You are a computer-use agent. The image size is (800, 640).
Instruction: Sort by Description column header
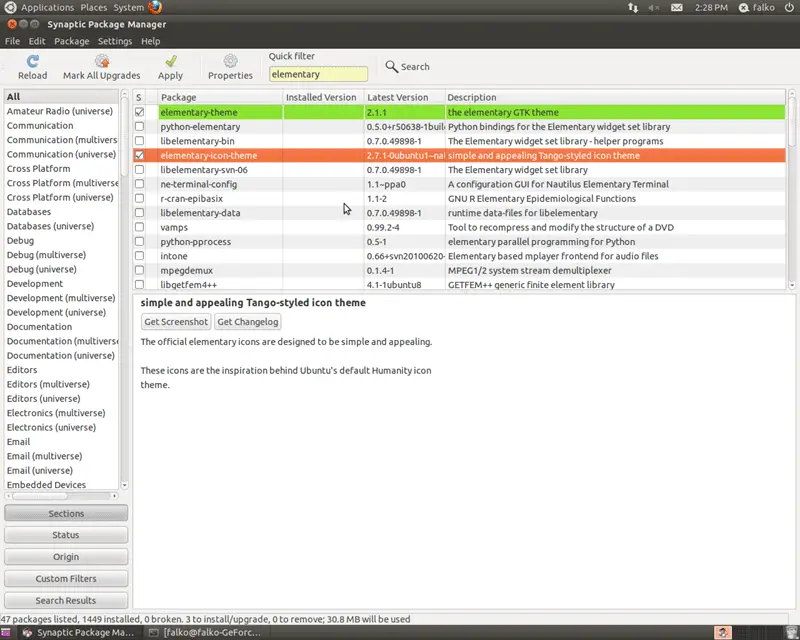pyautogui.click(x=615, y=97)
